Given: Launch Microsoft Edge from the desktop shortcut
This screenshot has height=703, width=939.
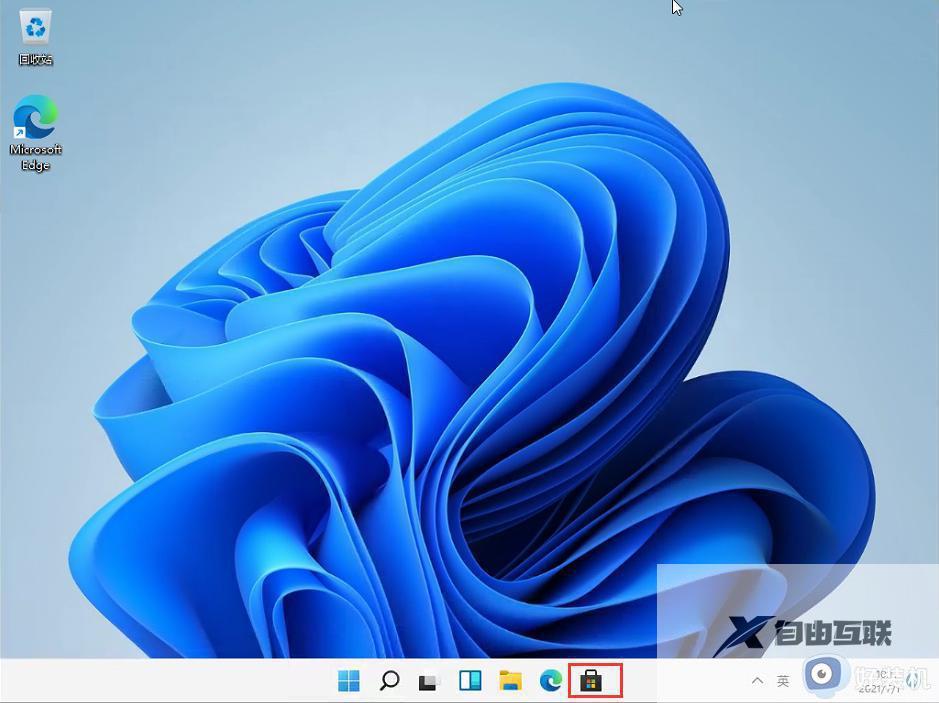Looking at the screenshot, I should [35, 115].
